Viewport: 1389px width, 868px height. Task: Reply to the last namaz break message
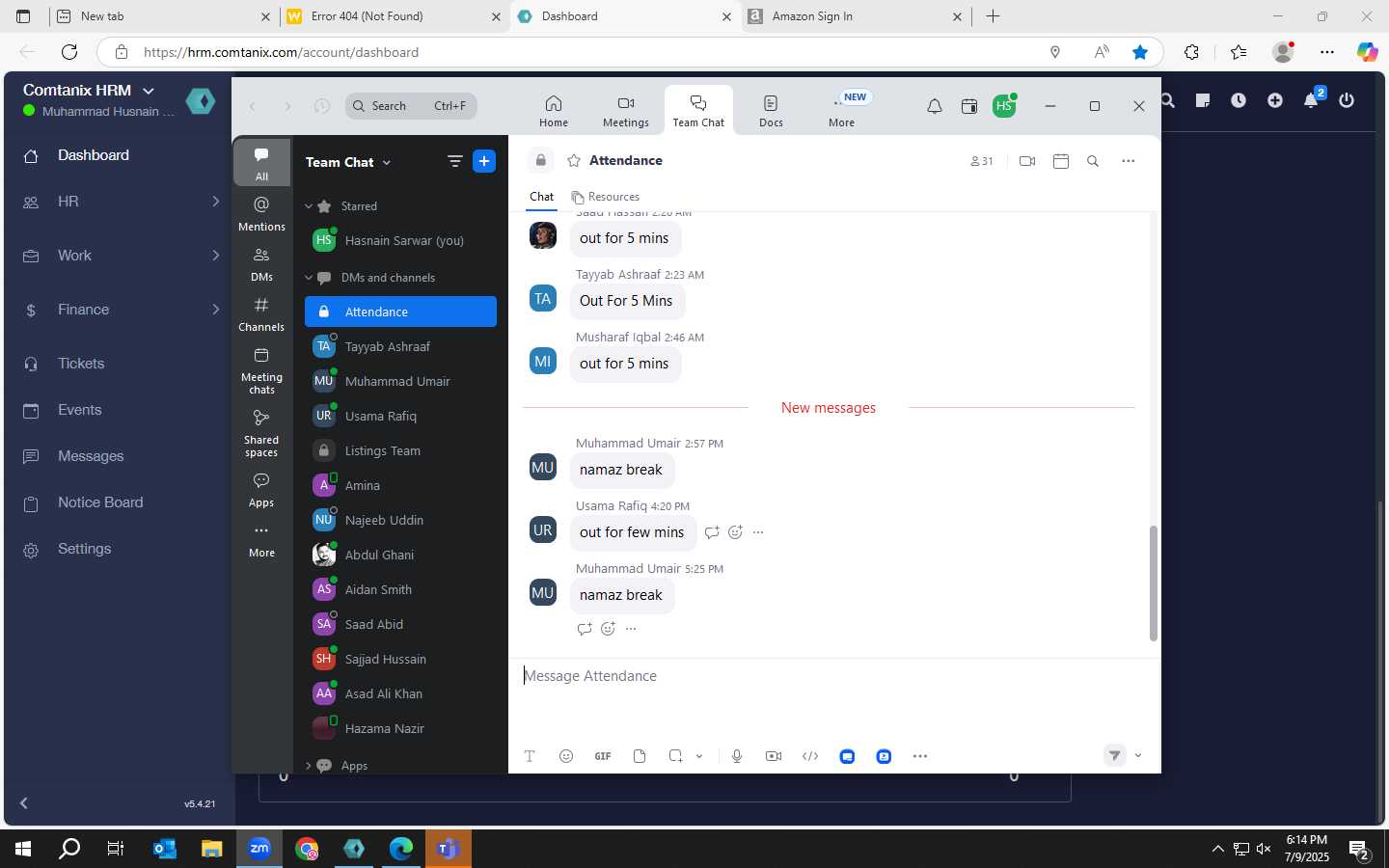tap(585, 629)
